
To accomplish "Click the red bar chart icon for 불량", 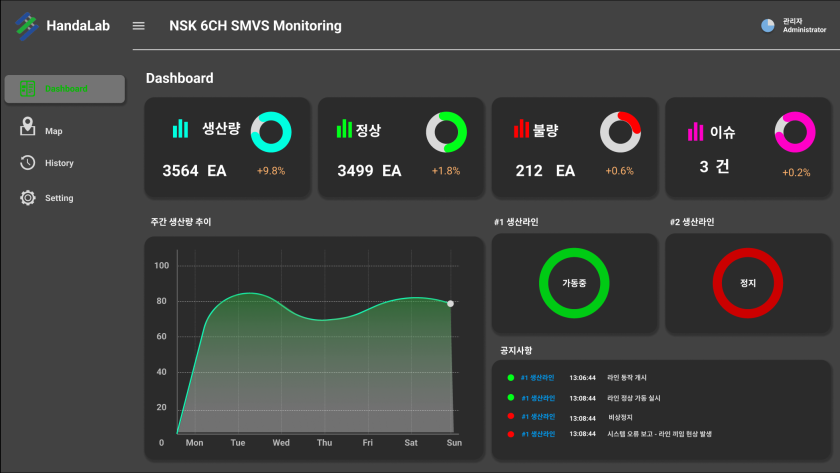I will [x=520, y=129].
